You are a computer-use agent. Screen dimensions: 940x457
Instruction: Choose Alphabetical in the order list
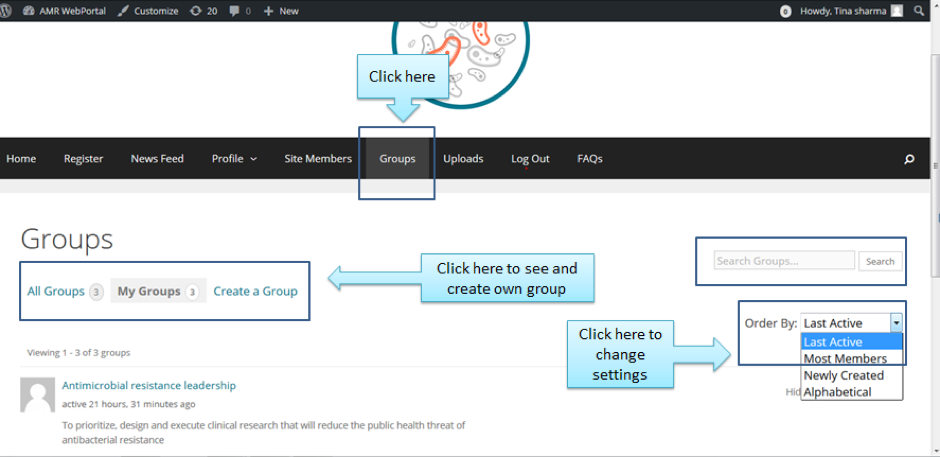click(x=837, y=392)
